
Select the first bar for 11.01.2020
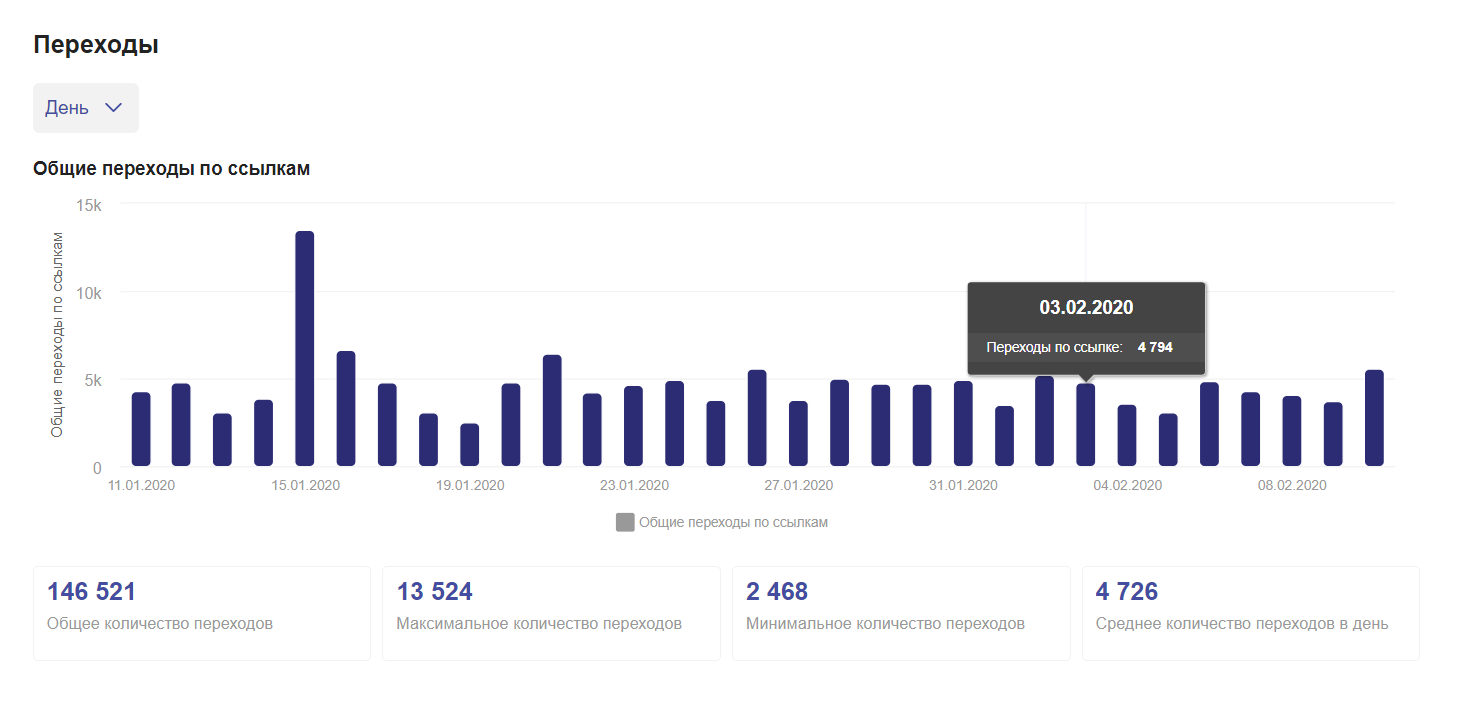coord(141,429)
